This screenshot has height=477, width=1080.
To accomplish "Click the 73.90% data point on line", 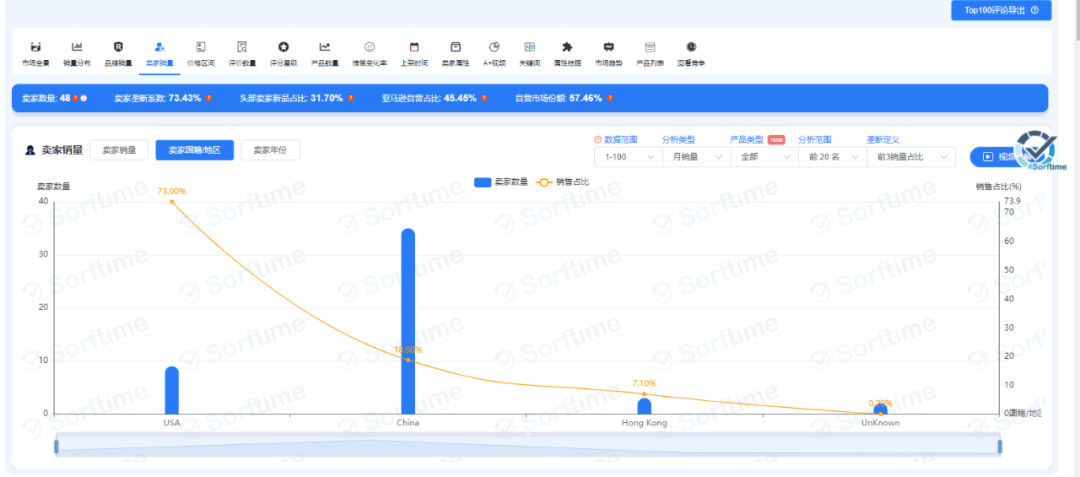I will pos(172,202).
